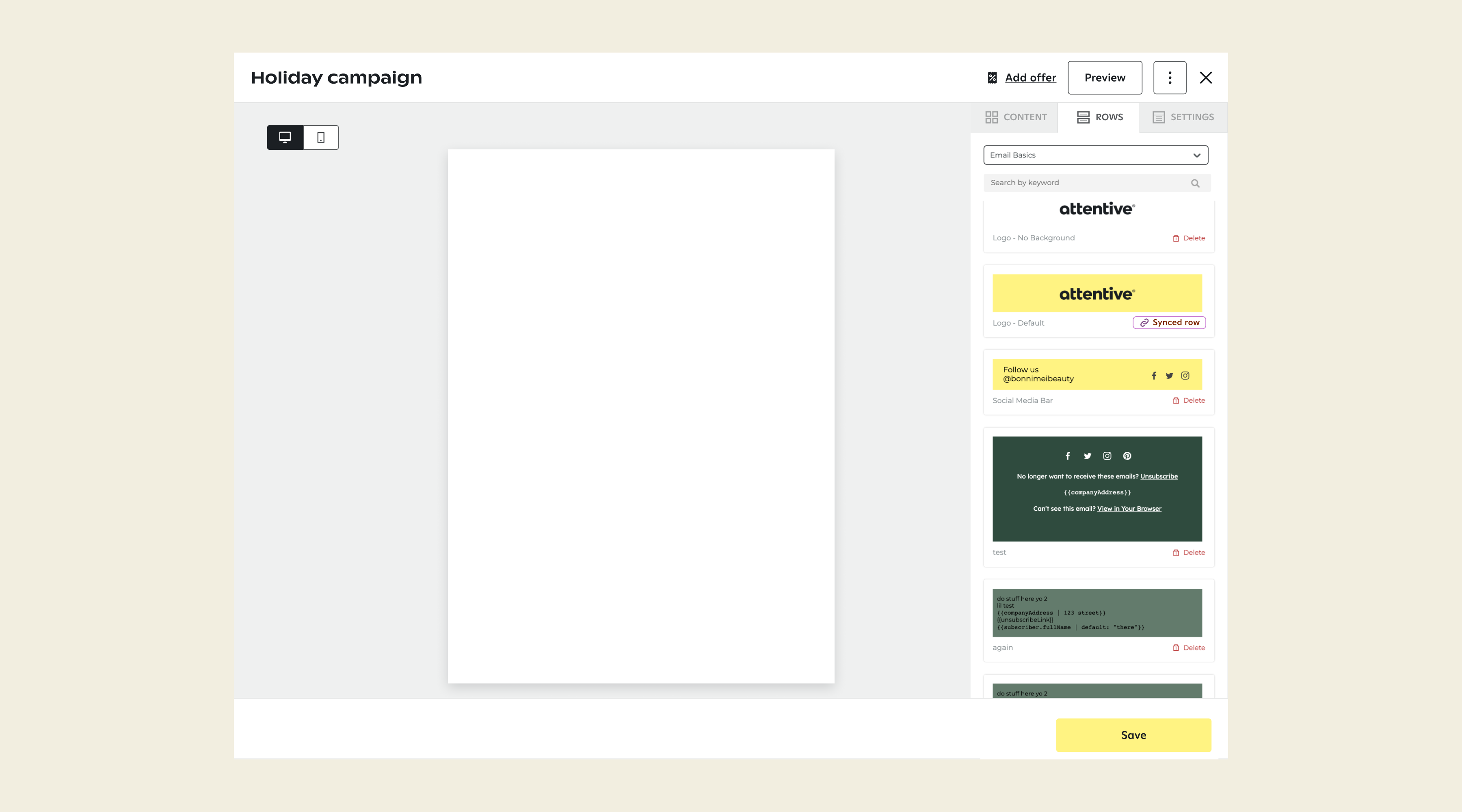
Task: Delete the row named again
Action: 1188,648
